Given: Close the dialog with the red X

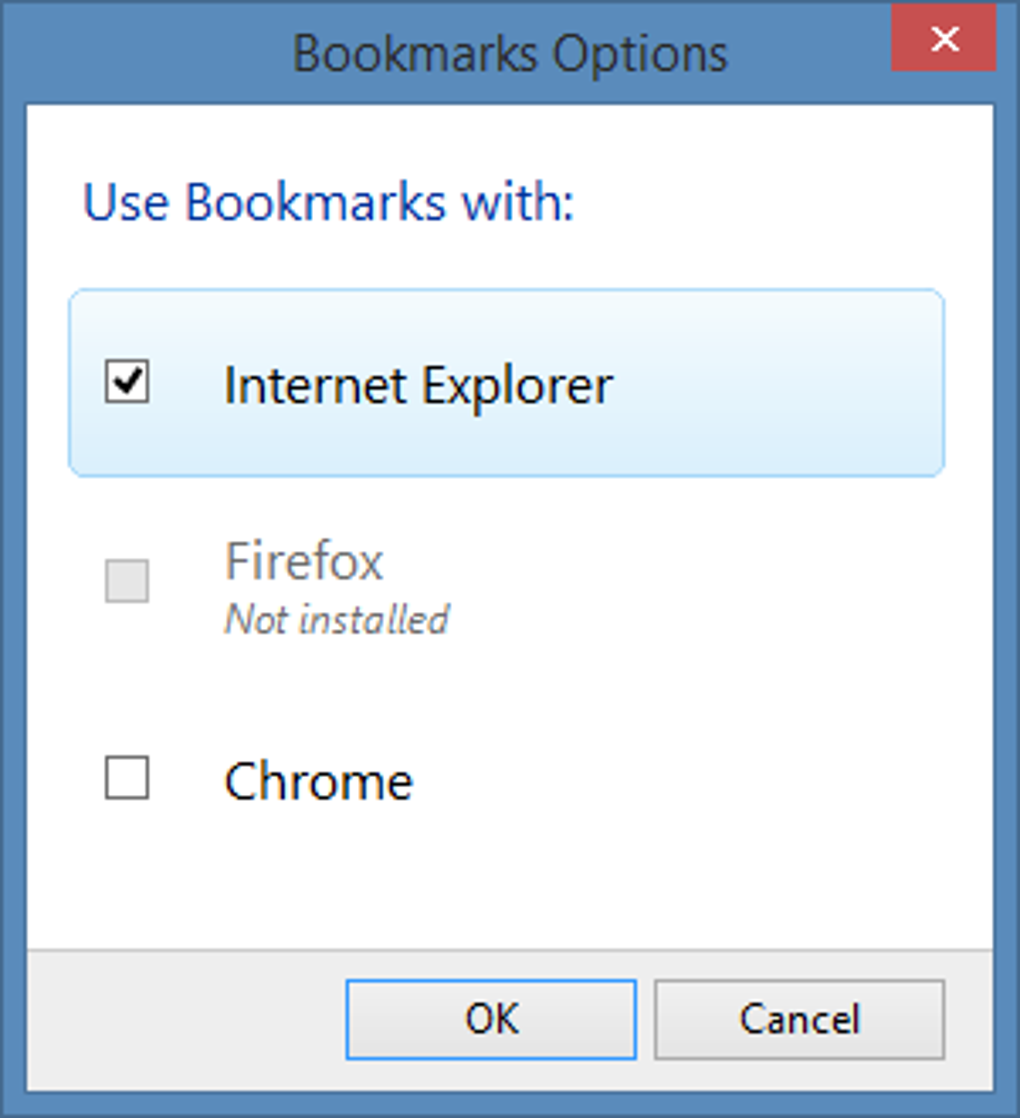Looking at the screenshot, I should click(x=943, y=40).
